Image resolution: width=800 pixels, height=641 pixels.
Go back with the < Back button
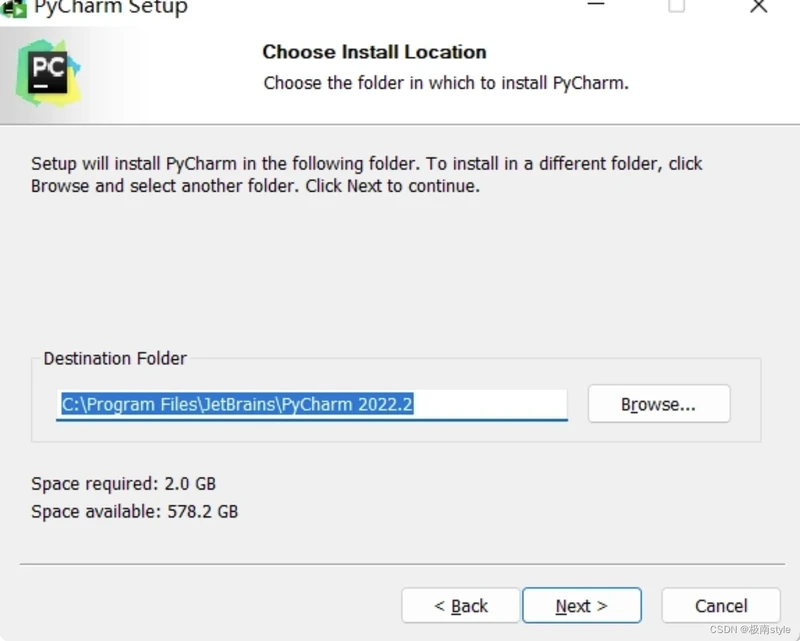coord(461,605)
